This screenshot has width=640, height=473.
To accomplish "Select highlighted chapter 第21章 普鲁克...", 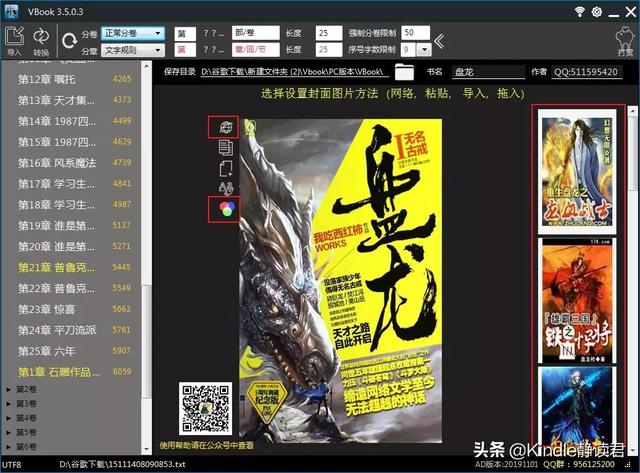I will [x=73, y=267].
